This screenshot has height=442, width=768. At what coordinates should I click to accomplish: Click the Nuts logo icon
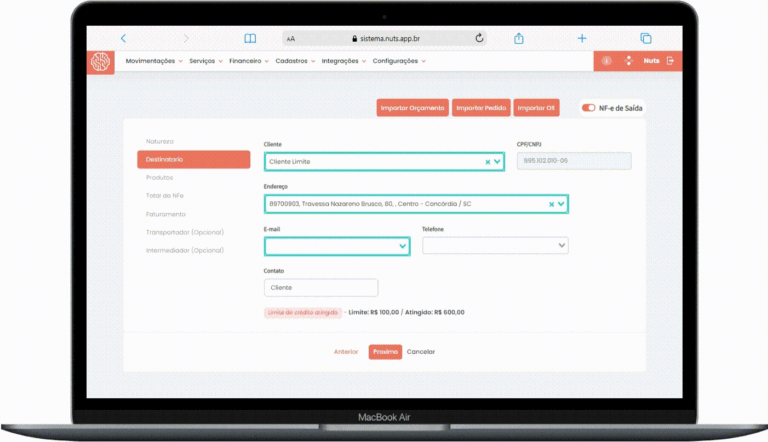pyautogui.click(x=100, y=61)
